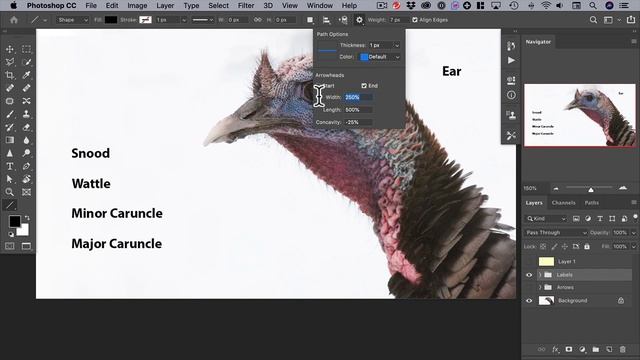This screenshot has width=640, height=360.
Task: Add layer style with fx icon
Action: (555, 349)
